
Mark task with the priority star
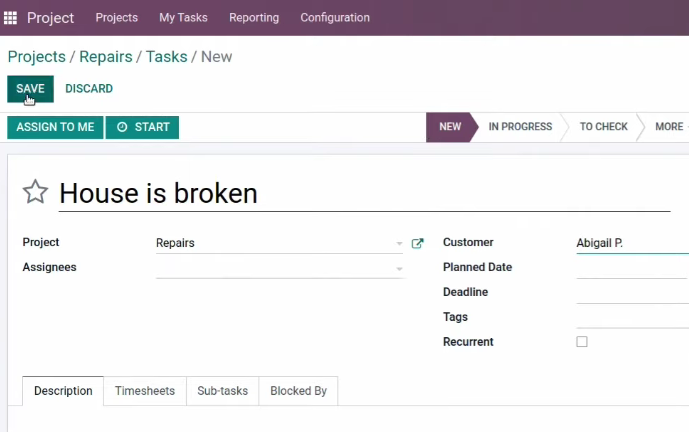[35, 192]
